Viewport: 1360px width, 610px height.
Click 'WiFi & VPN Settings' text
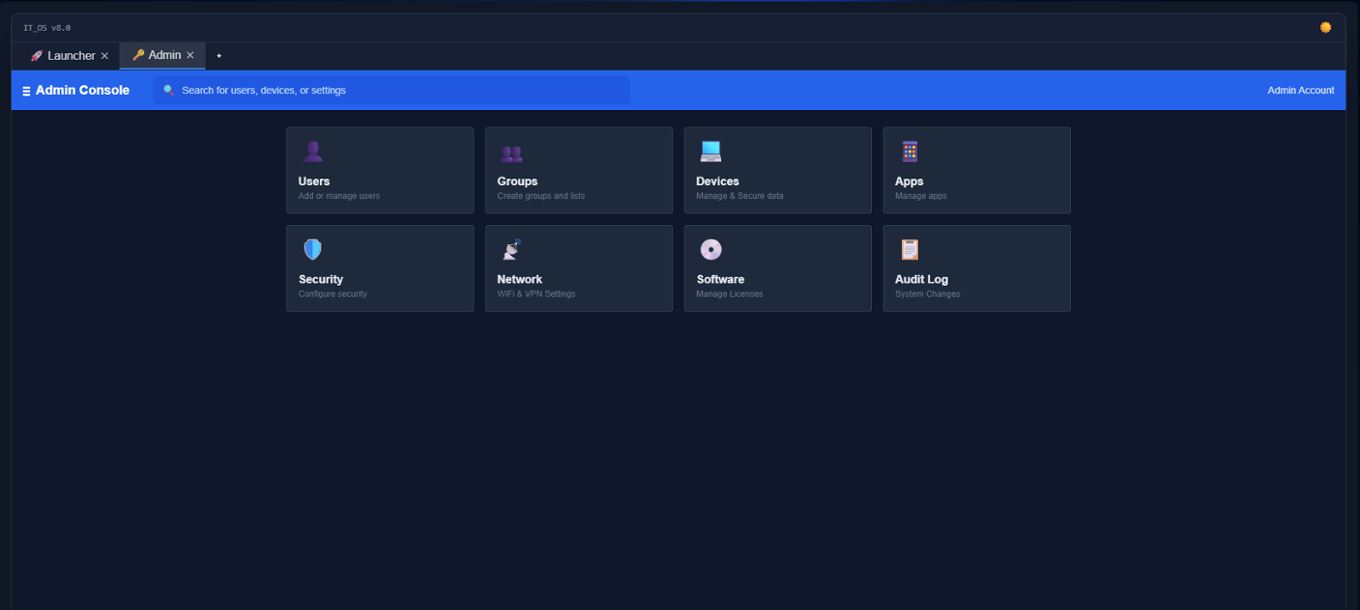pos(536,294)
